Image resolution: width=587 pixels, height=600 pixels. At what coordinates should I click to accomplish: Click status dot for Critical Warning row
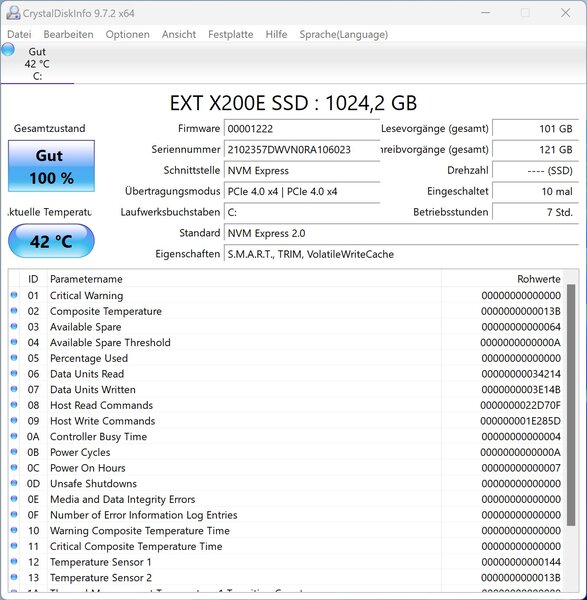click(x=14, y=295)
